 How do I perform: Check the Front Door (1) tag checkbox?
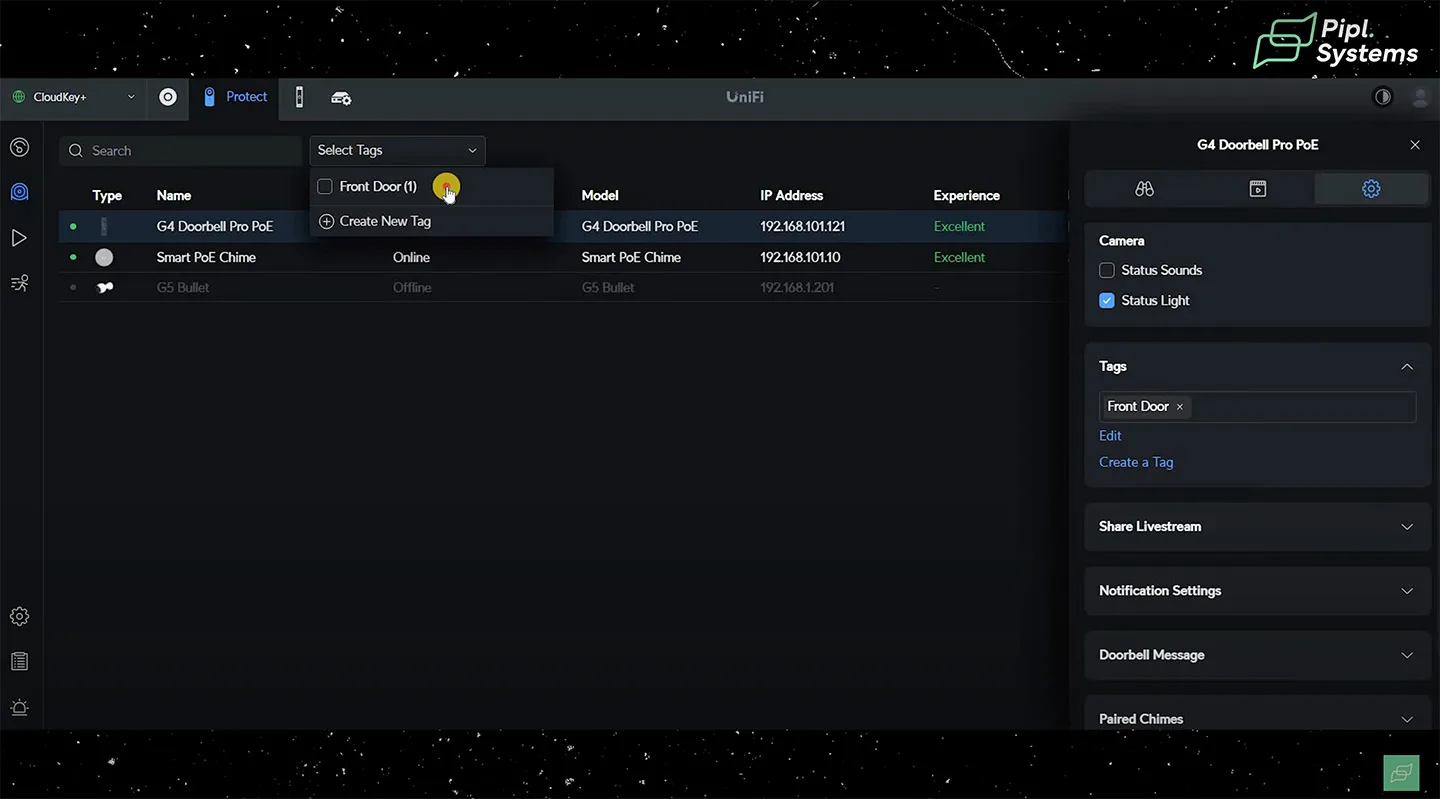(x=325, y=187)
